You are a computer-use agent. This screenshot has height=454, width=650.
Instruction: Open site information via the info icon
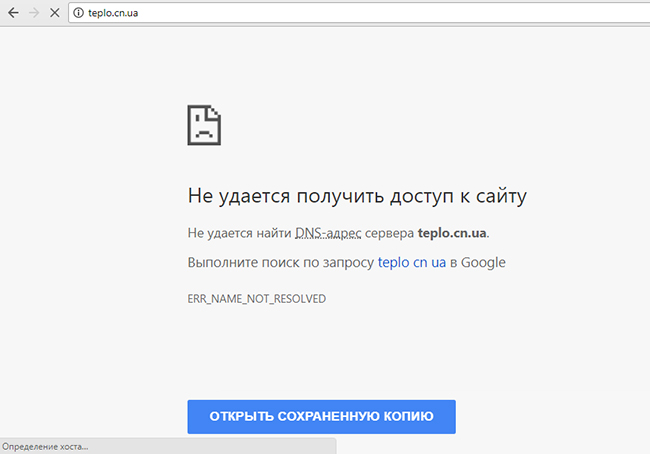[x=78, y=13]
